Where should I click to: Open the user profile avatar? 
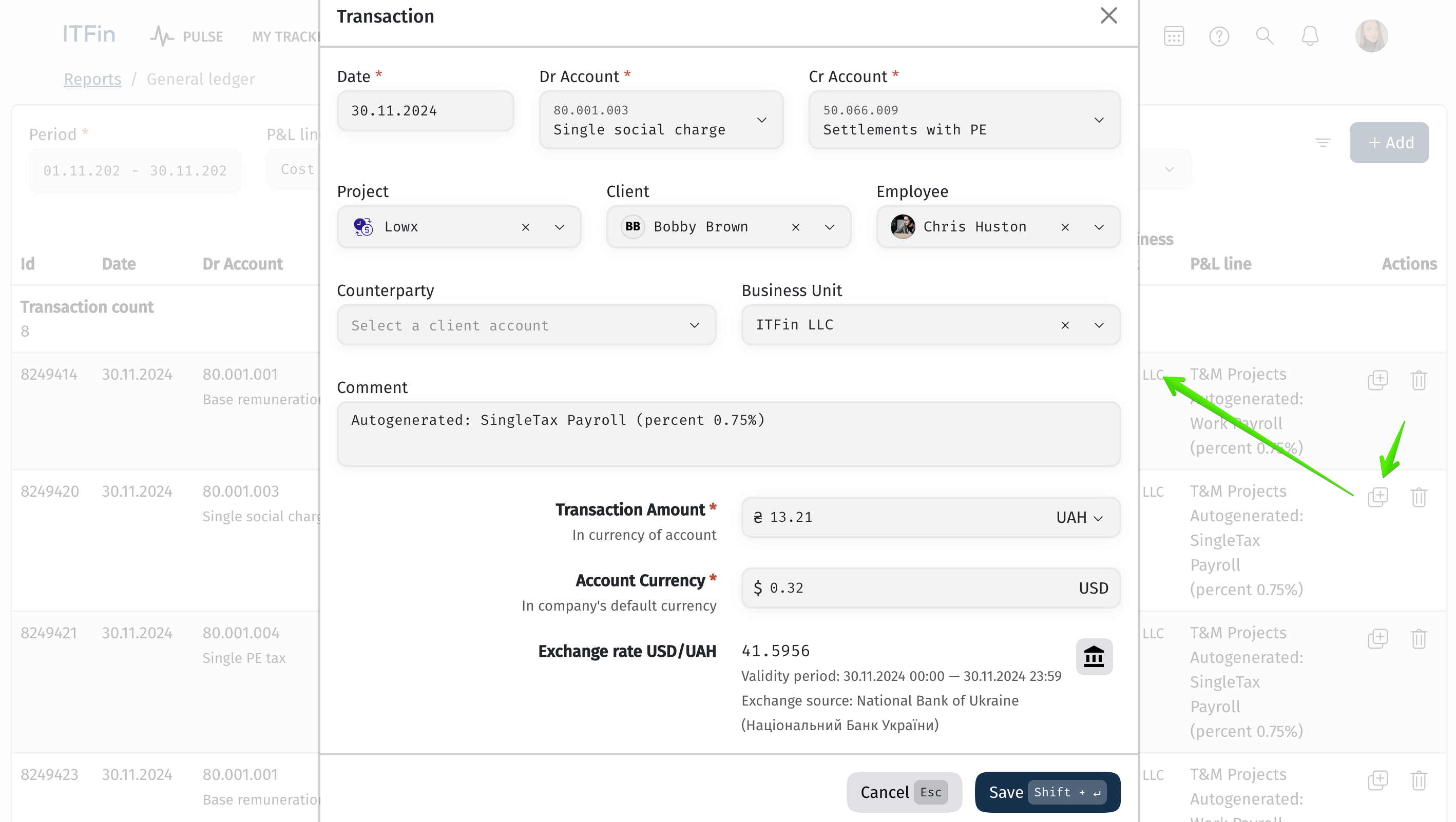coord(1371,36)
